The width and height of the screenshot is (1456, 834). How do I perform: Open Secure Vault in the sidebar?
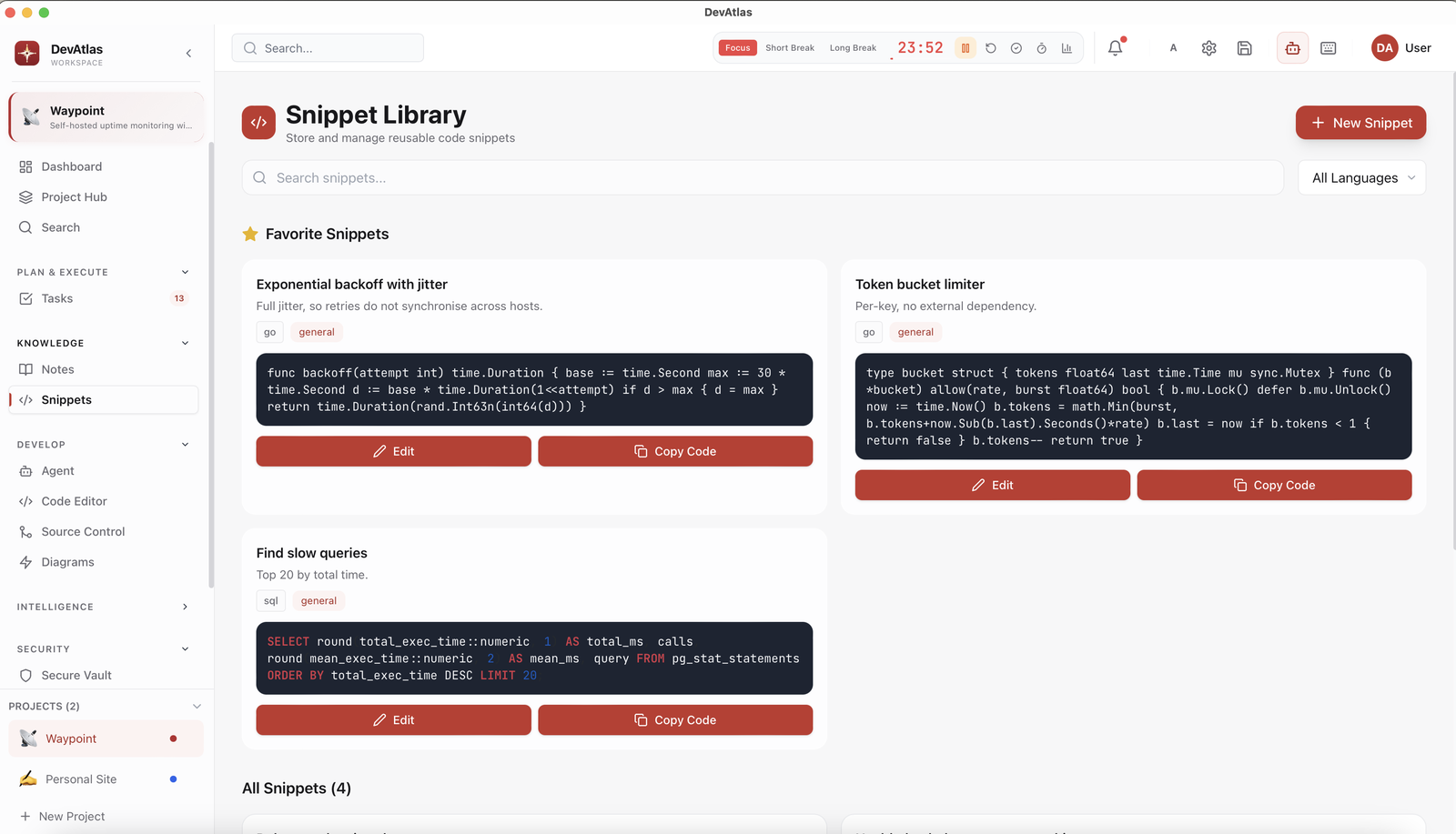click(x=104, y=676)
